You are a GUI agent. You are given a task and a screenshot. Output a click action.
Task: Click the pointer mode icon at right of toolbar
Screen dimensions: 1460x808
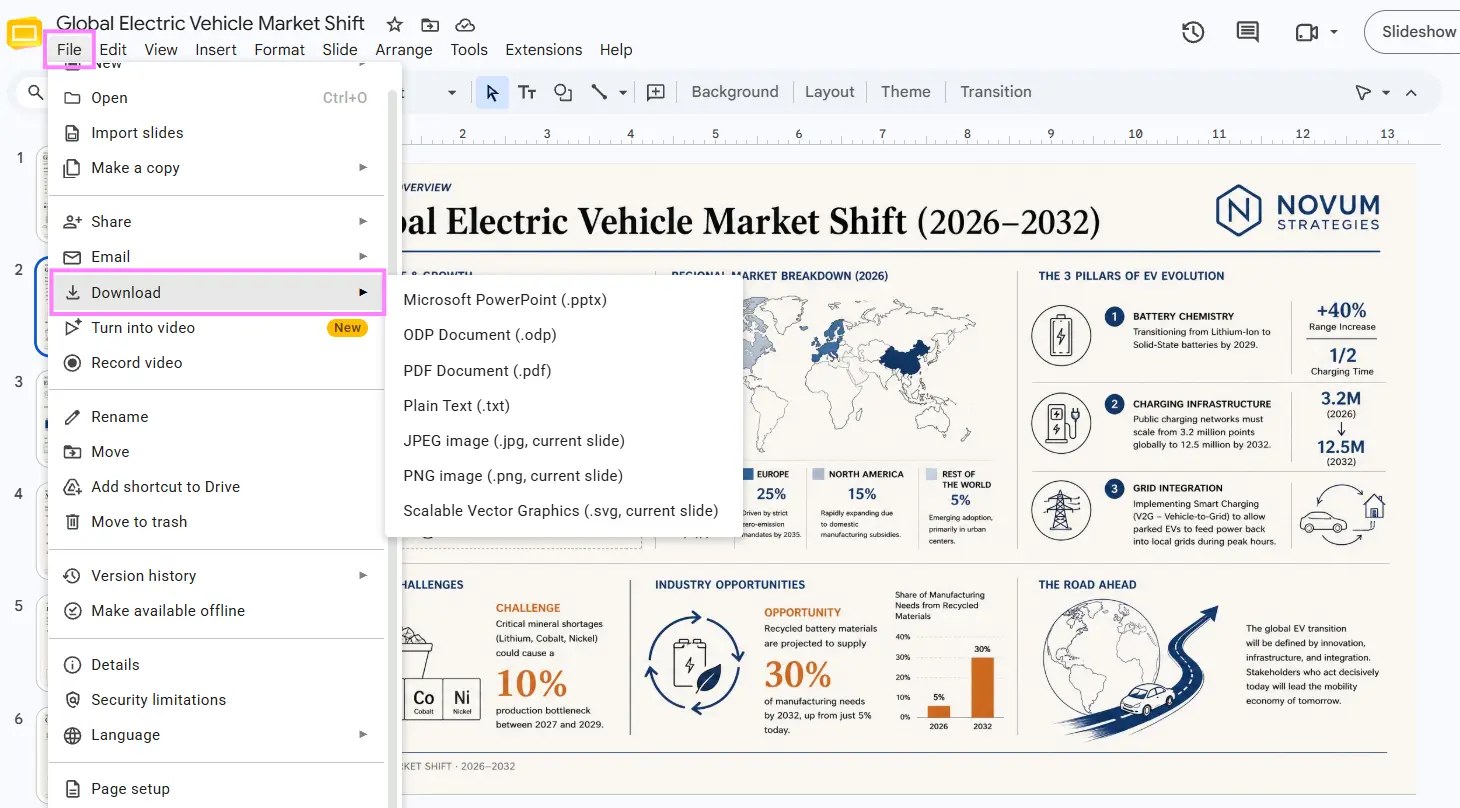pos(1363,92)
